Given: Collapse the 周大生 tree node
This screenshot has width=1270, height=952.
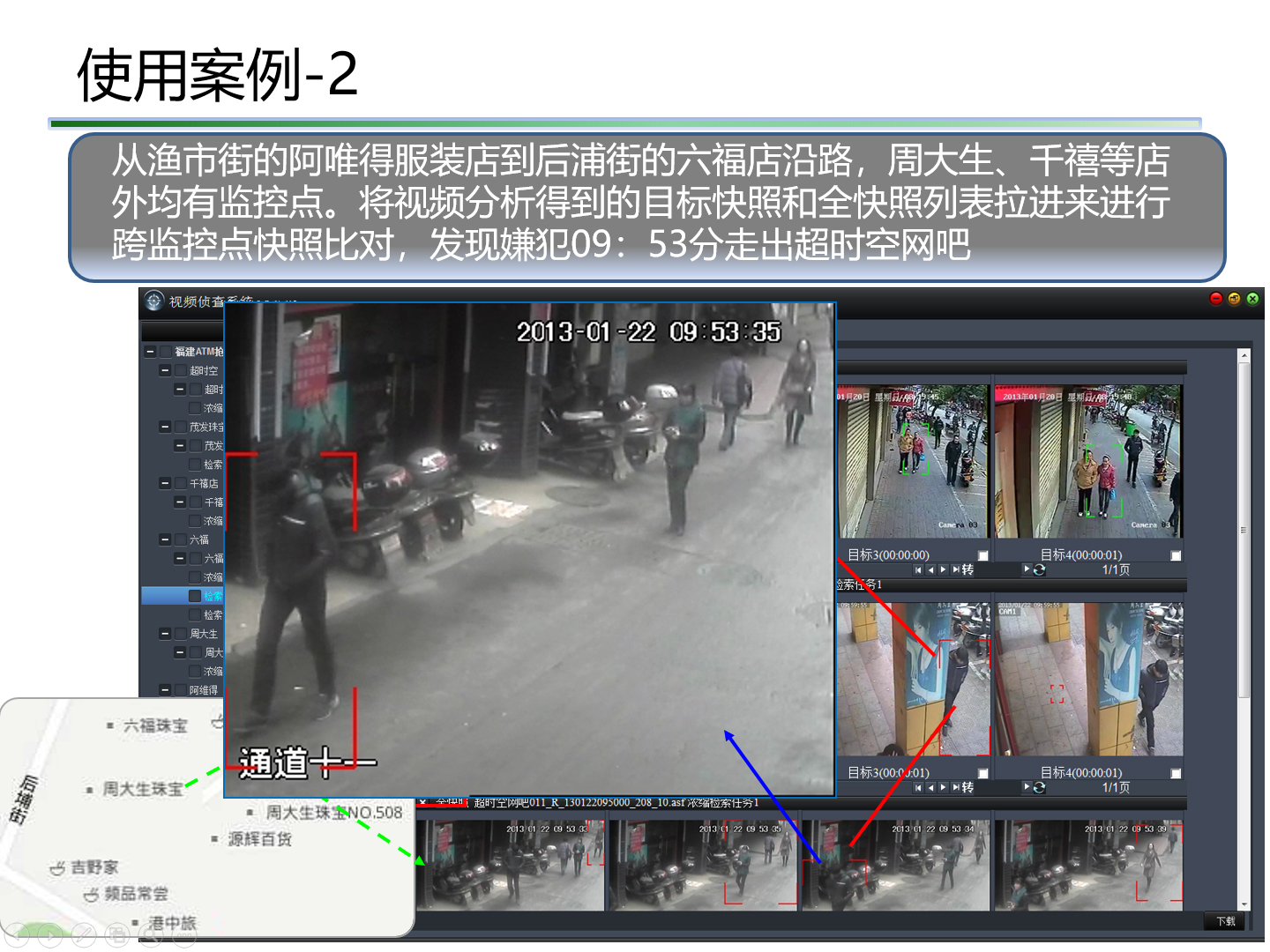Looking at the screenshot, I should point(165,634).
